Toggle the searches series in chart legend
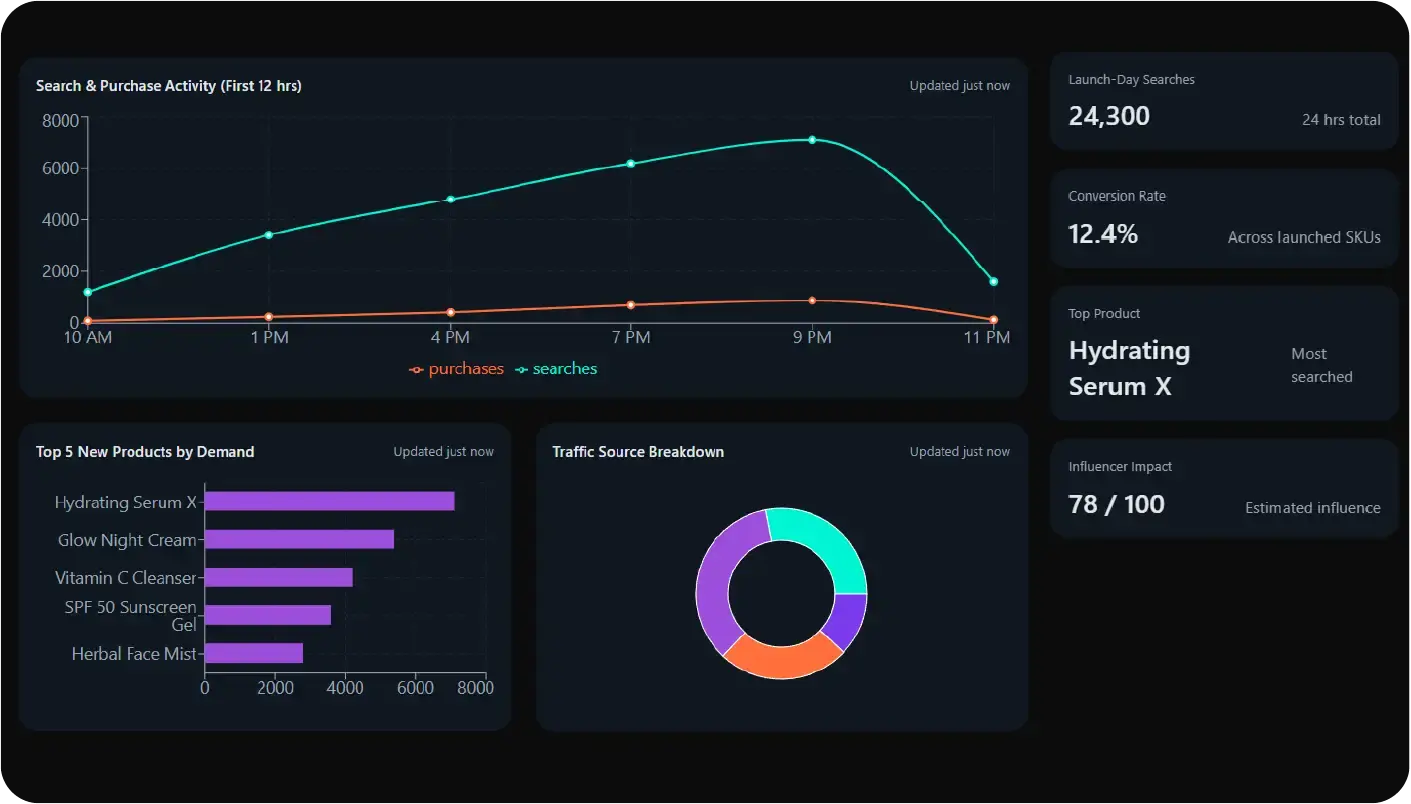Viewport: 1411px width, 804px height. (x=556, y=369)
